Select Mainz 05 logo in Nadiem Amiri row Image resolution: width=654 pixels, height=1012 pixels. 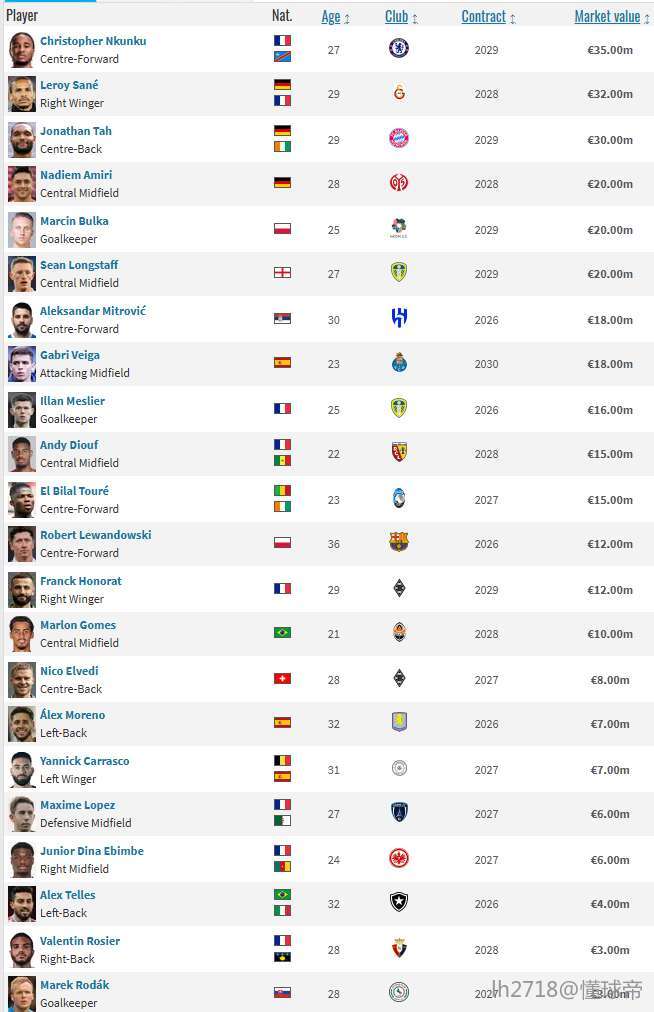399,183
